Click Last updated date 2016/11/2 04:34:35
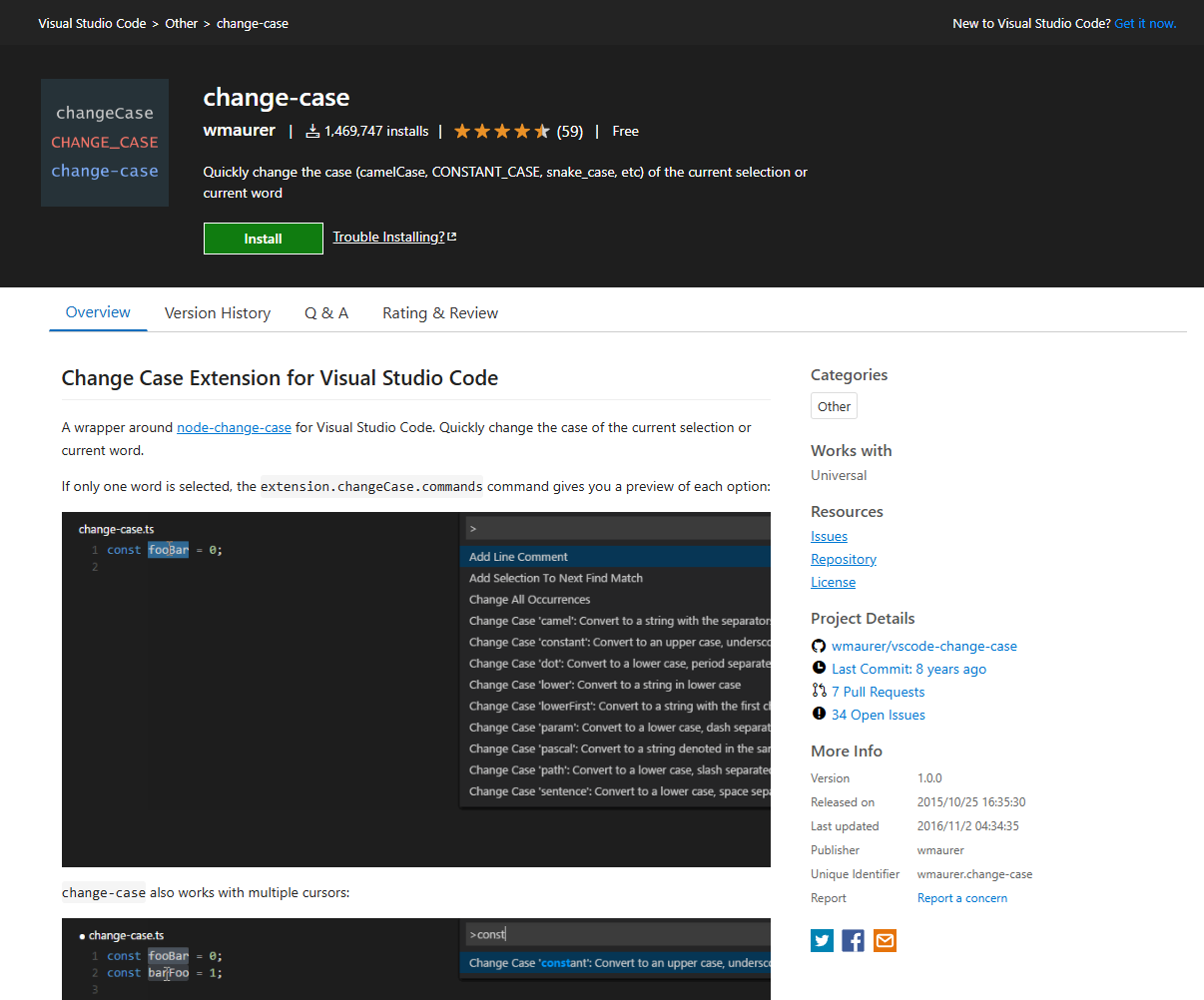1204x1000 pixels. (x=968, y=826)
